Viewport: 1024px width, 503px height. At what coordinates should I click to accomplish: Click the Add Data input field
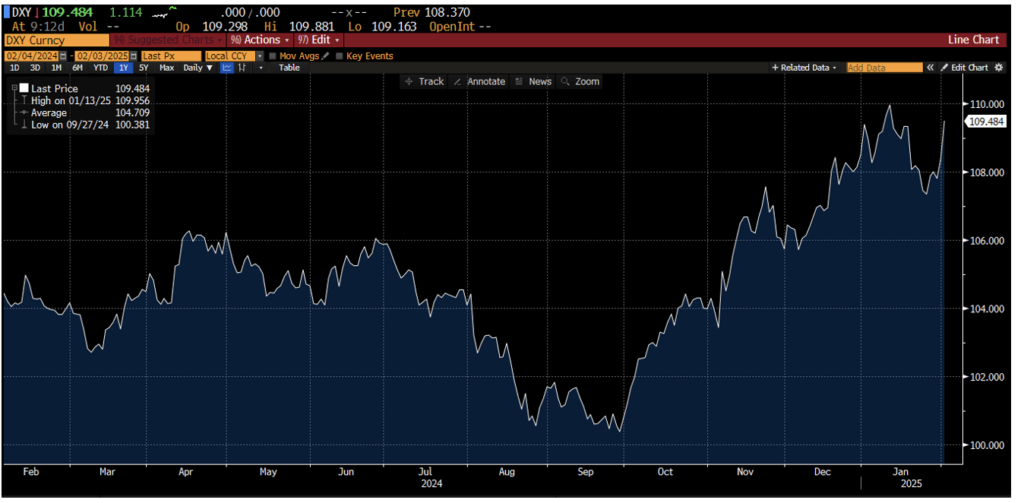click(884, 67)
